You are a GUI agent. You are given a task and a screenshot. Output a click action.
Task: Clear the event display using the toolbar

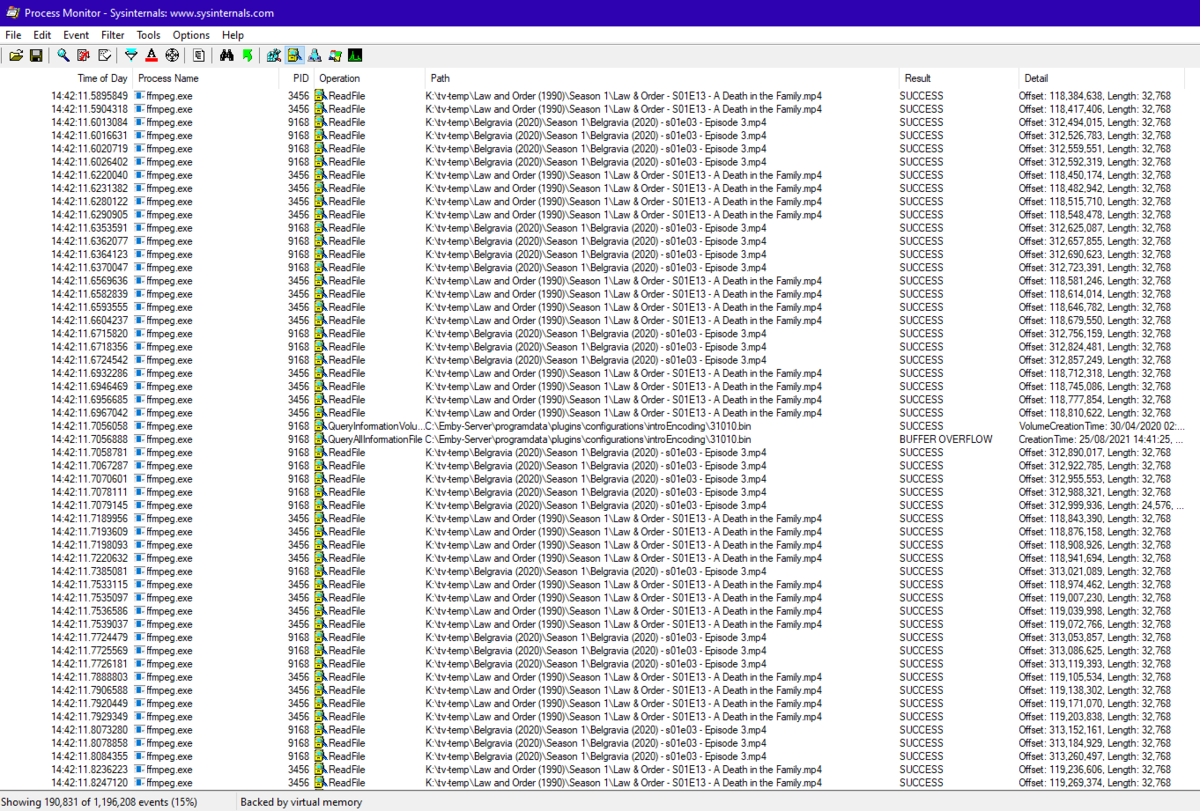point(102,56)
